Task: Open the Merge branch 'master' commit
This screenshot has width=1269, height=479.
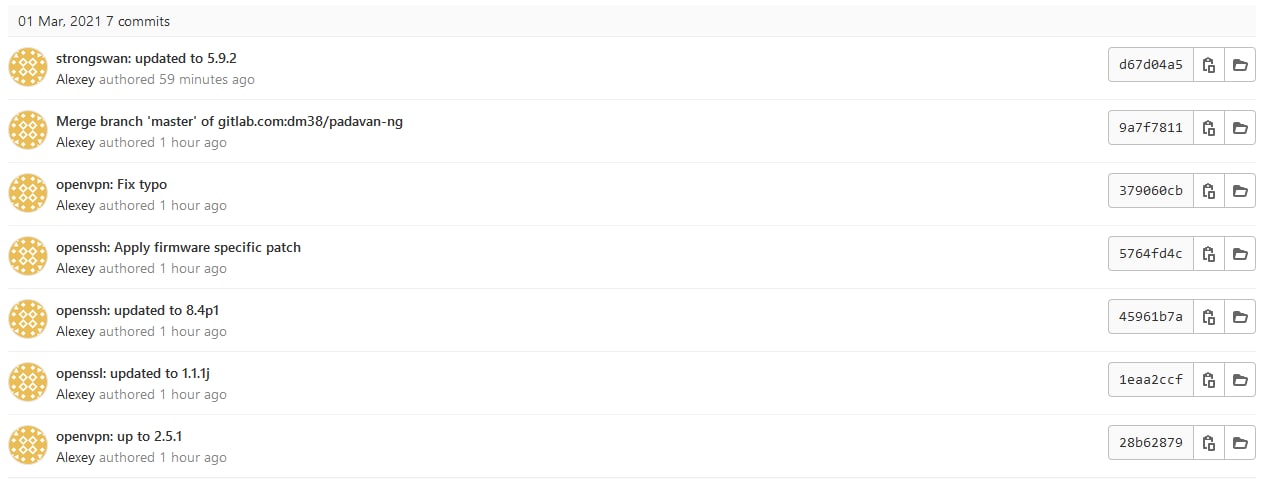Action: tap(229, 121)
